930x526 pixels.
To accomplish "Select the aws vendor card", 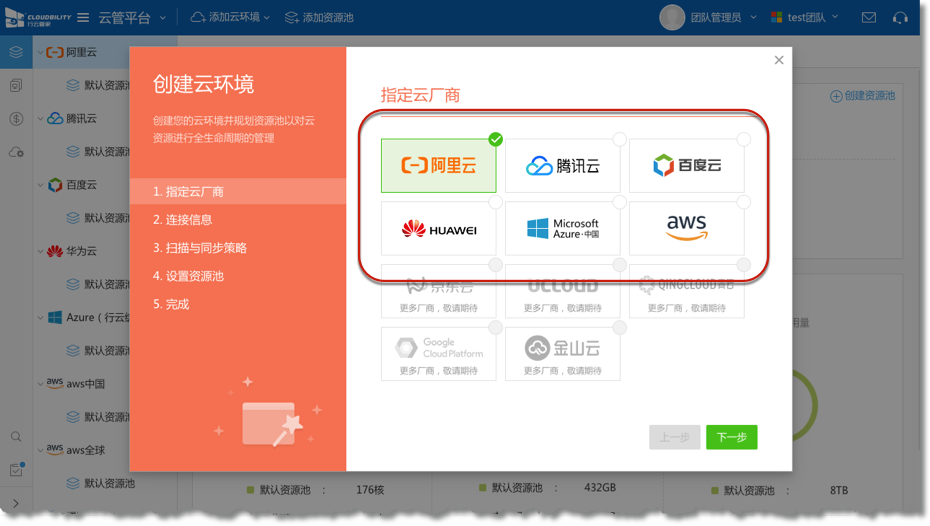I will 686,228.
